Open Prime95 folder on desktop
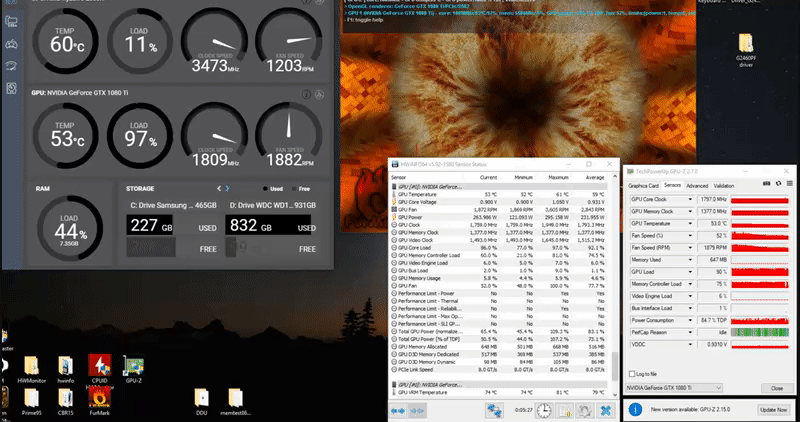This screenshot has width=800, height=422. (32, 402)
